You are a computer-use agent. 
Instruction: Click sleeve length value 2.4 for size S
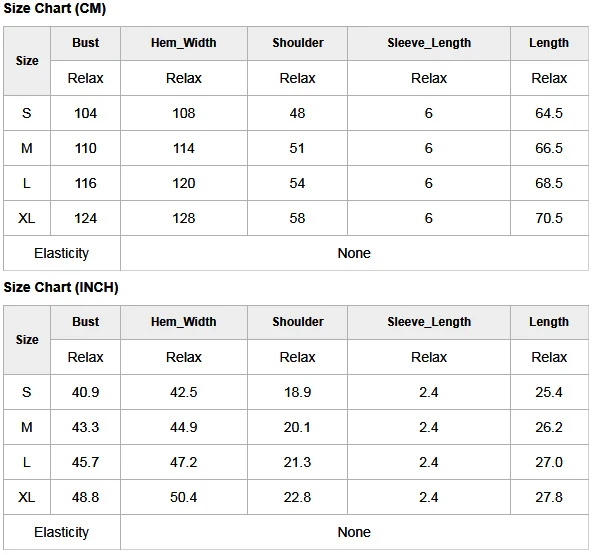click(428, 392)
